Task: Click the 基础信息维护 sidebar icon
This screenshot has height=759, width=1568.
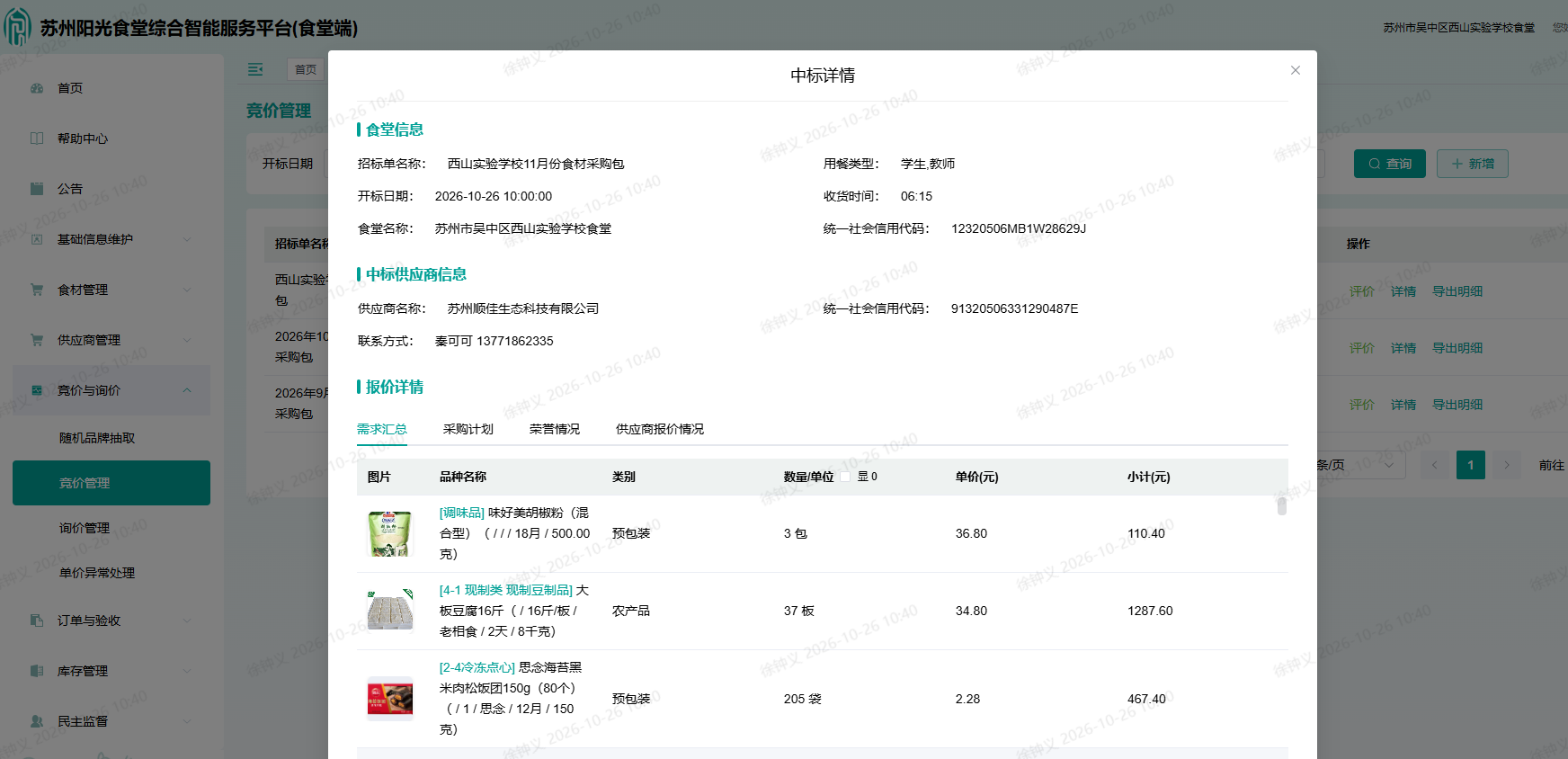Action: coord(37,239)
